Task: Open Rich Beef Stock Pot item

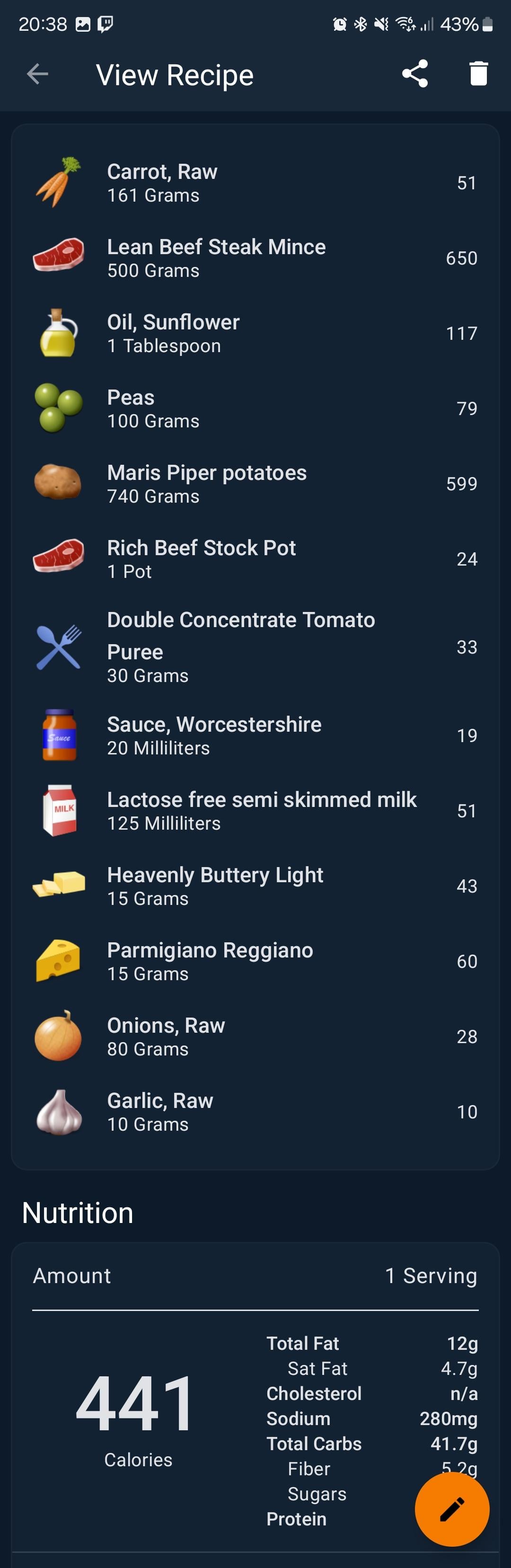Action: click(255, 559)
